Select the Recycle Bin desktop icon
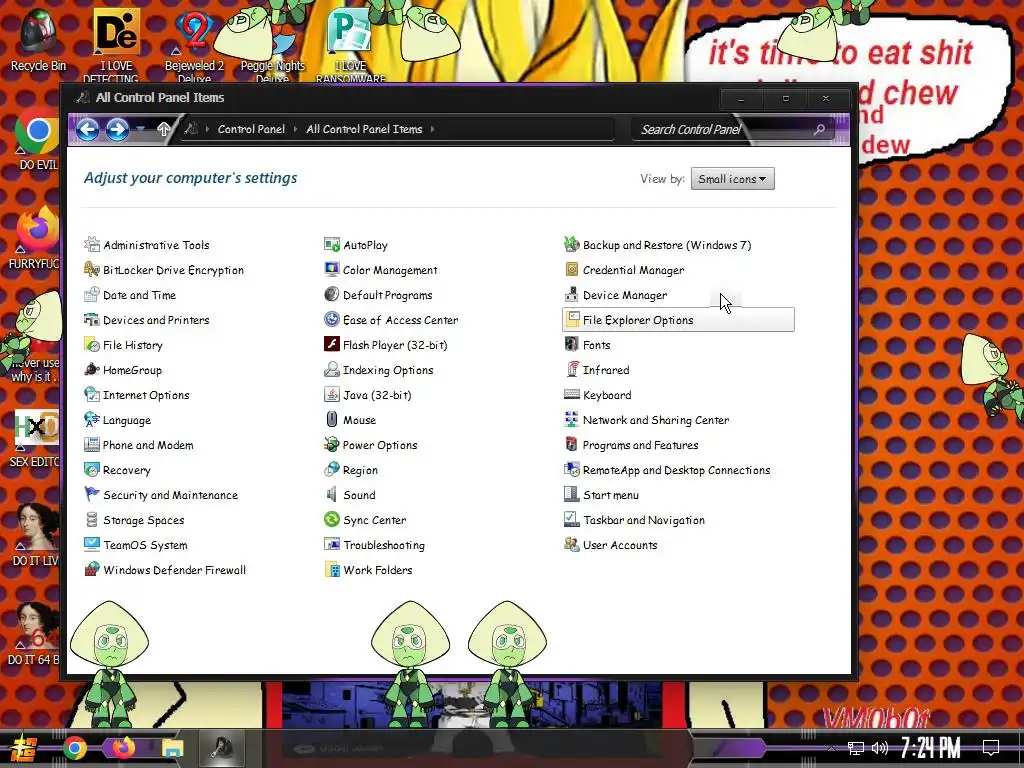1024x768 pixels. (39, 40)
